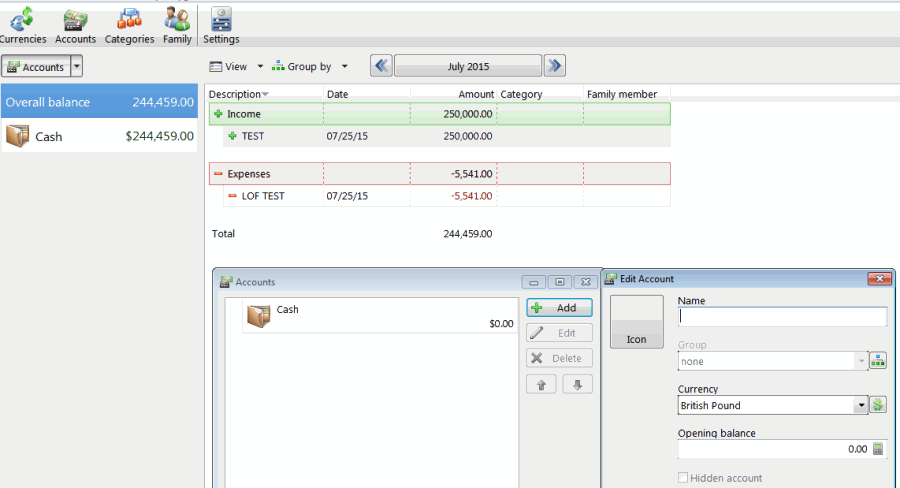Go to next month with right arrows
Image resolution: width=900 pixels, height=488 pixels.
(x=554, y=66)
